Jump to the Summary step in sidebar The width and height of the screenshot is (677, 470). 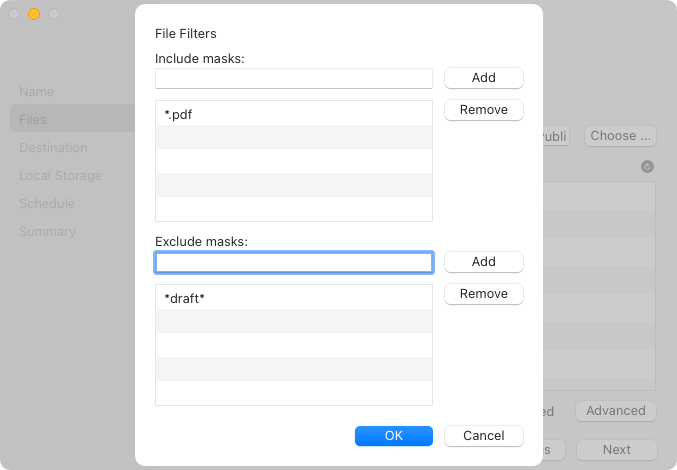[47, 231]
